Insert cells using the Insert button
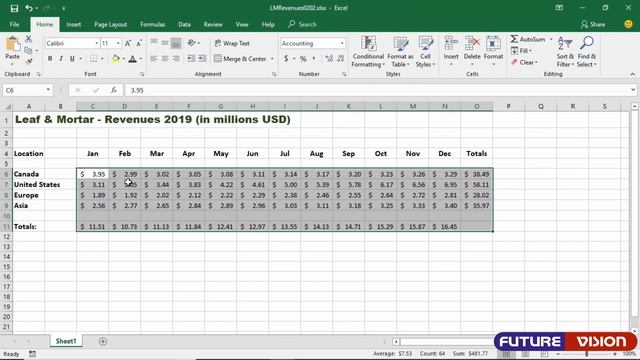640x360 pixels. click(x=451, y=52)
